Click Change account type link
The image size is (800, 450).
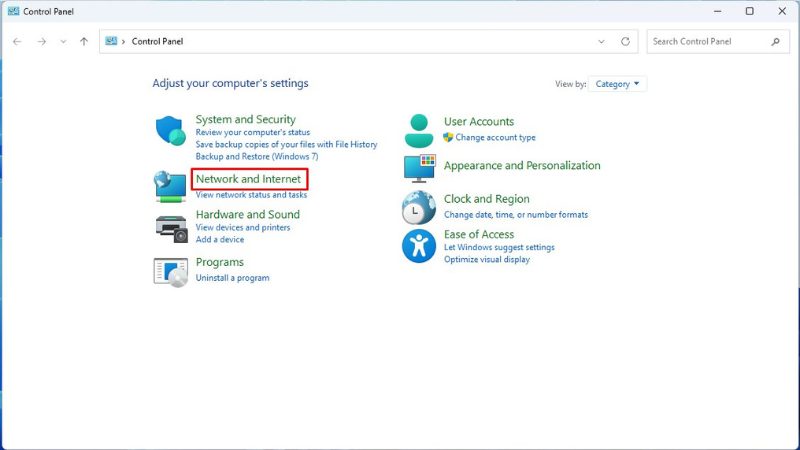pos(495,137)
